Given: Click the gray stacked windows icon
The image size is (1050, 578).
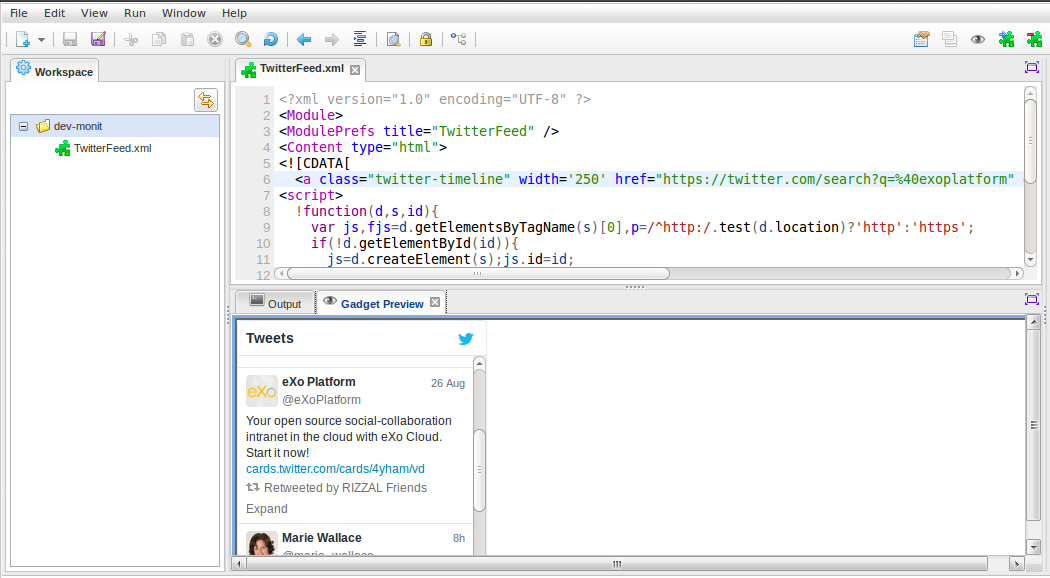Looking at the screenshot, I should (x=950, y=39).
